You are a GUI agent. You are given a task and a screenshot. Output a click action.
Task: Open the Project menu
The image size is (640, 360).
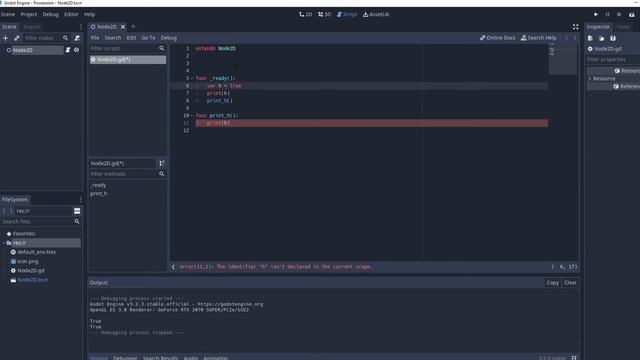[29, 14]
